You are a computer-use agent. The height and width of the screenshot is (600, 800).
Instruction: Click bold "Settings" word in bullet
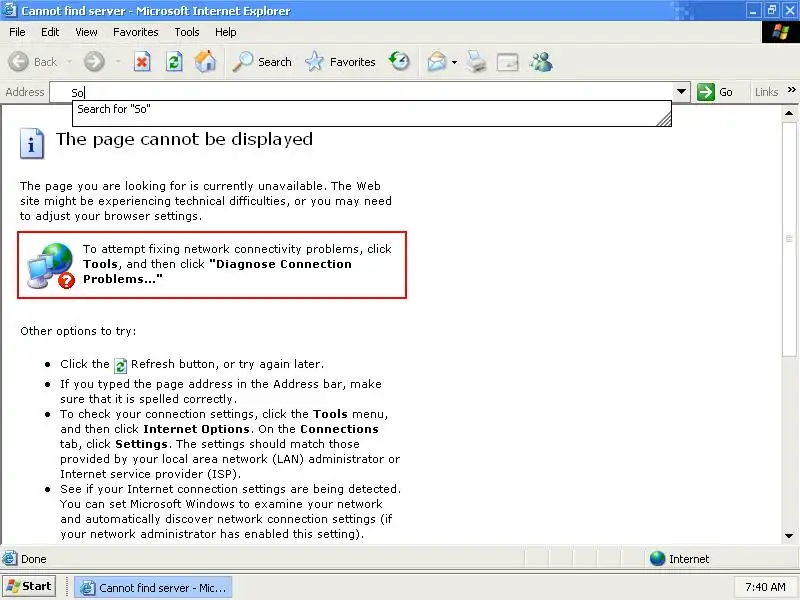click(x=141, y=444)
